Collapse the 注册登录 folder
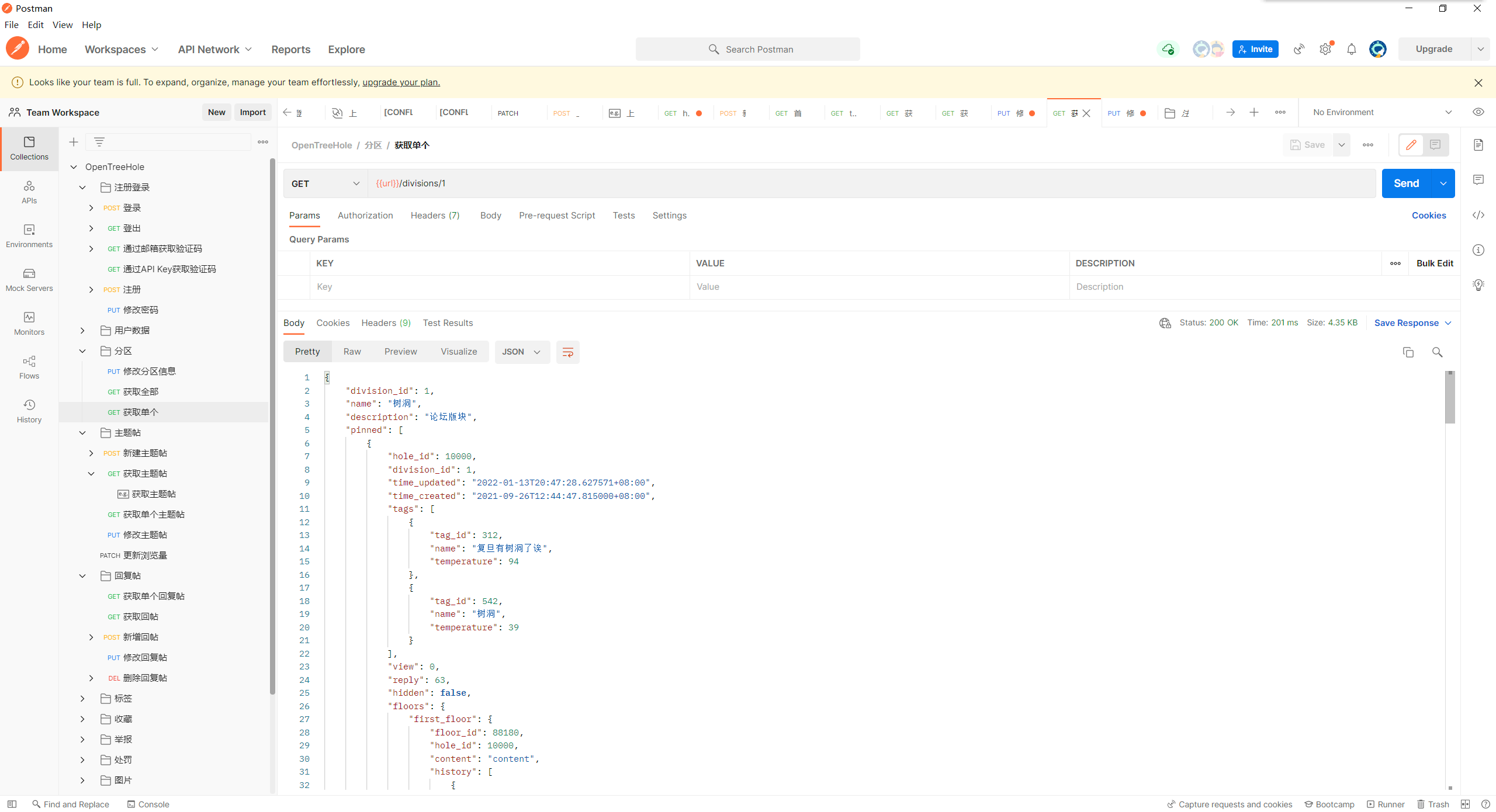1496x812 pixels. tap(82, 187)
